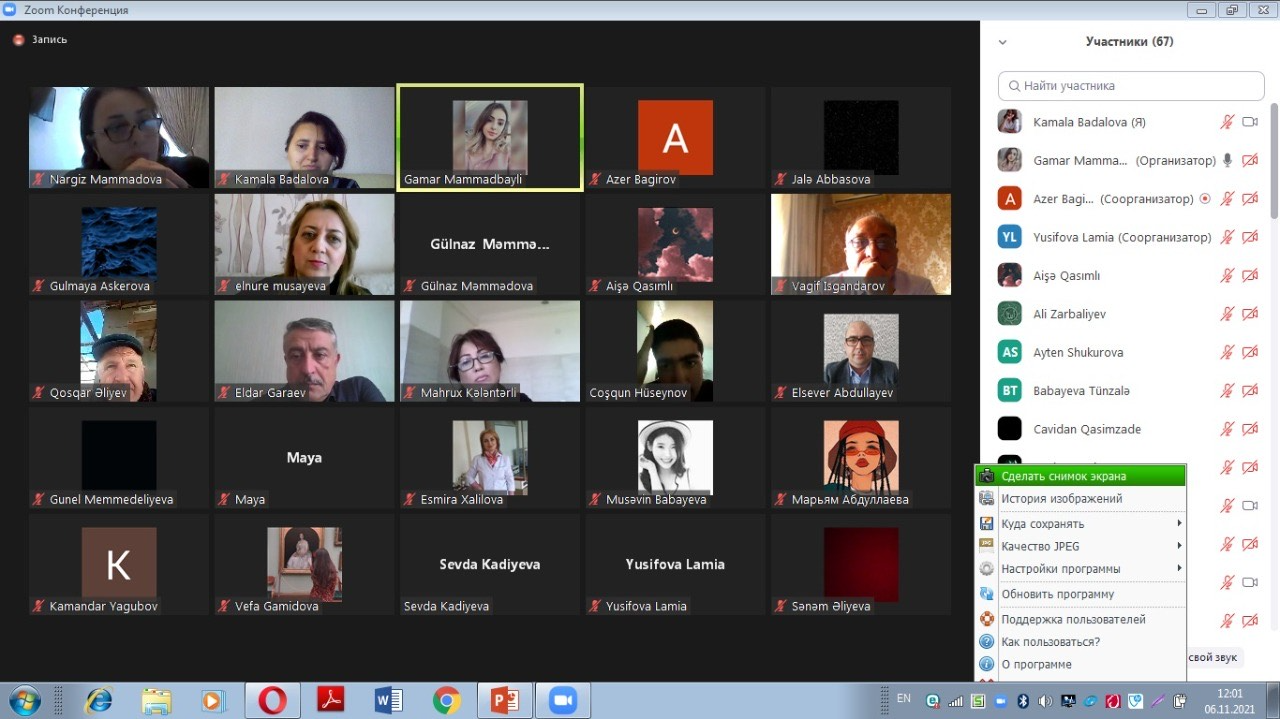The width and height of the screenshot is (1280, 719).
Task: Toggle camera for Kamala Badalova in participants list
Action: 1250,122
